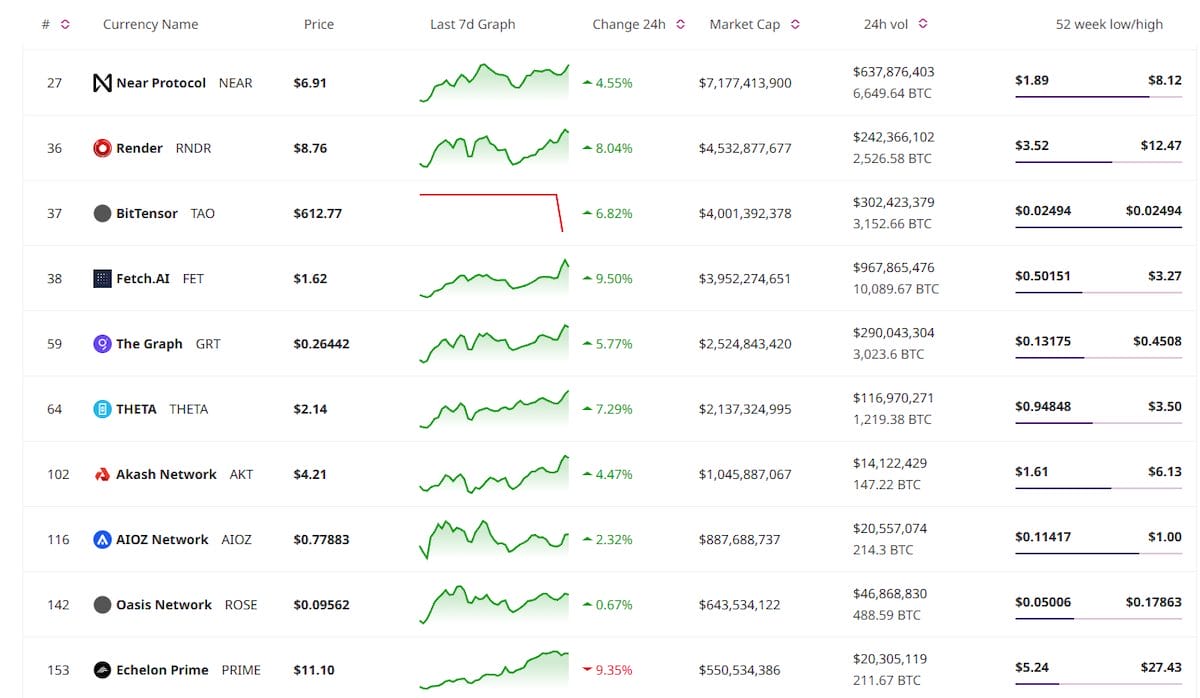Click the THETA coin logo
The image size is (1200, 698).
(102, 409)
